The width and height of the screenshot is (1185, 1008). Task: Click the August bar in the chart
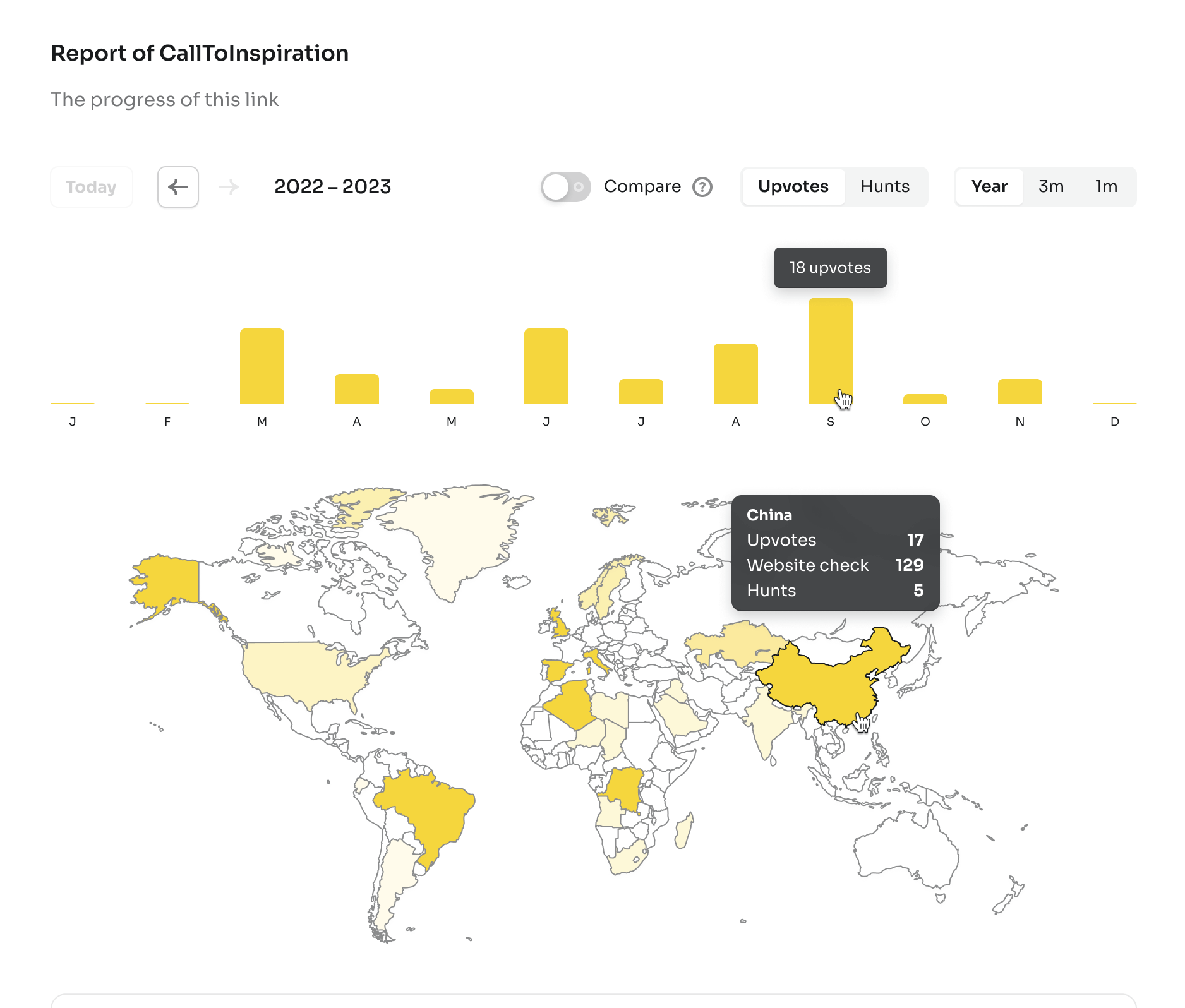click(736, 374)
